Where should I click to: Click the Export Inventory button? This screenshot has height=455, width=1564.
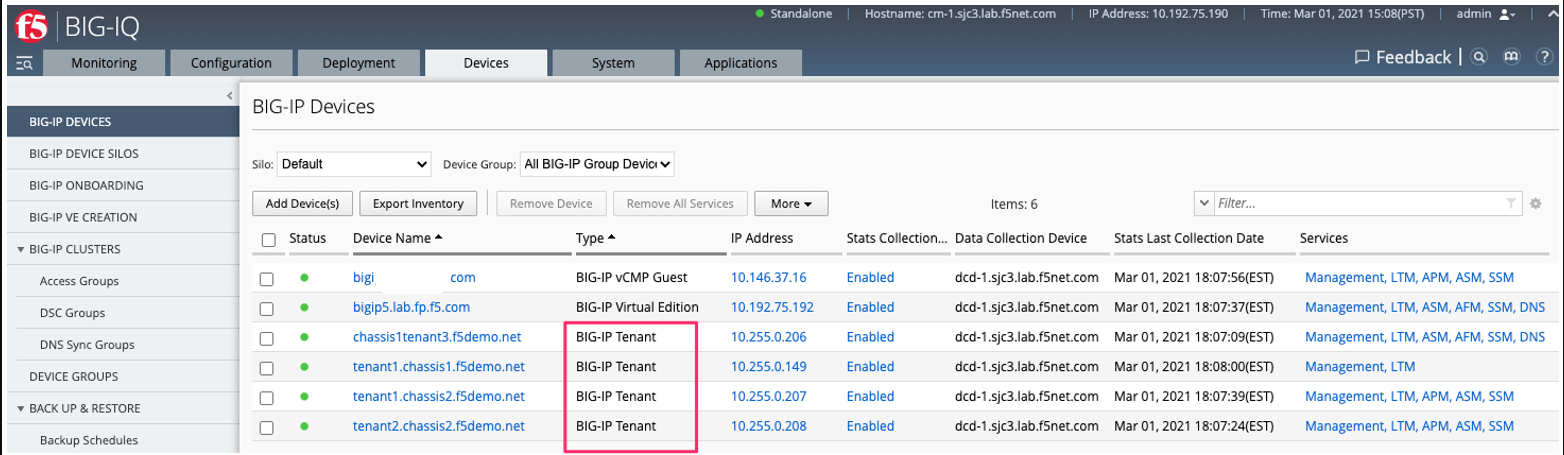(x=417, y=204)
